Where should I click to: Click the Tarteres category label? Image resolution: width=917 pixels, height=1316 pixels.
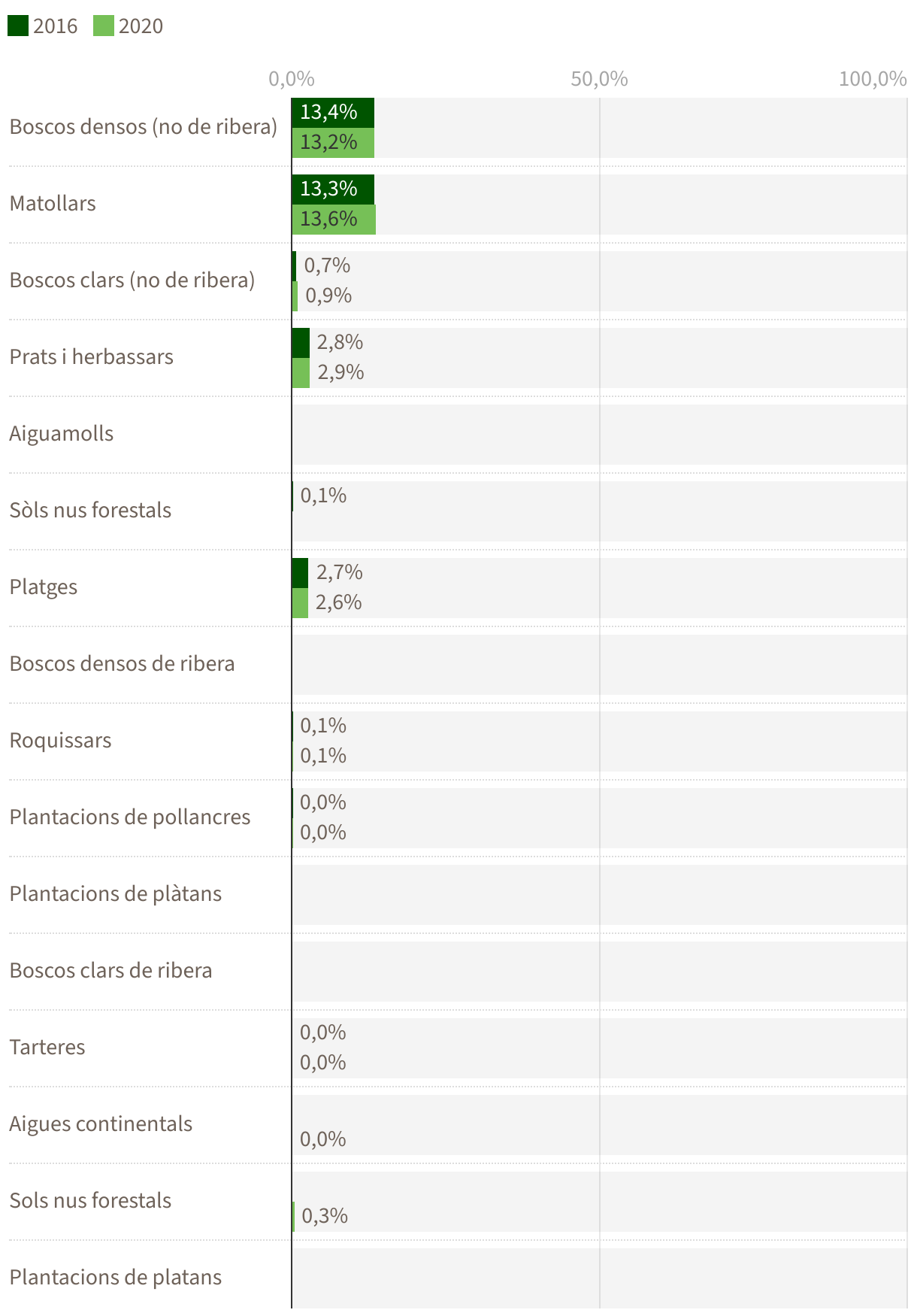tap(47, 1048)
